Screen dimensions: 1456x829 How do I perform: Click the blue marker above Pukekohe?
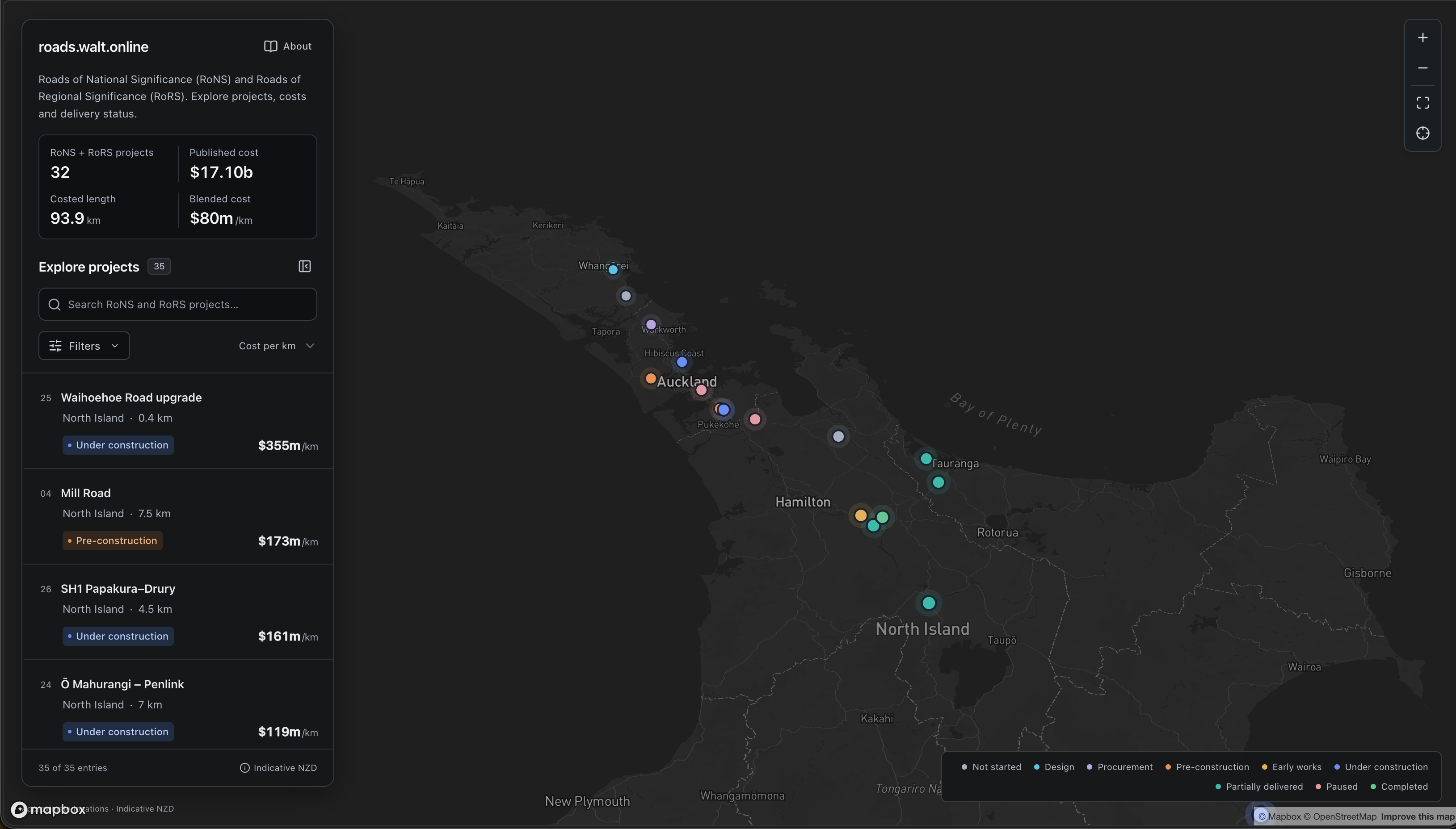(x=724, y=410)
